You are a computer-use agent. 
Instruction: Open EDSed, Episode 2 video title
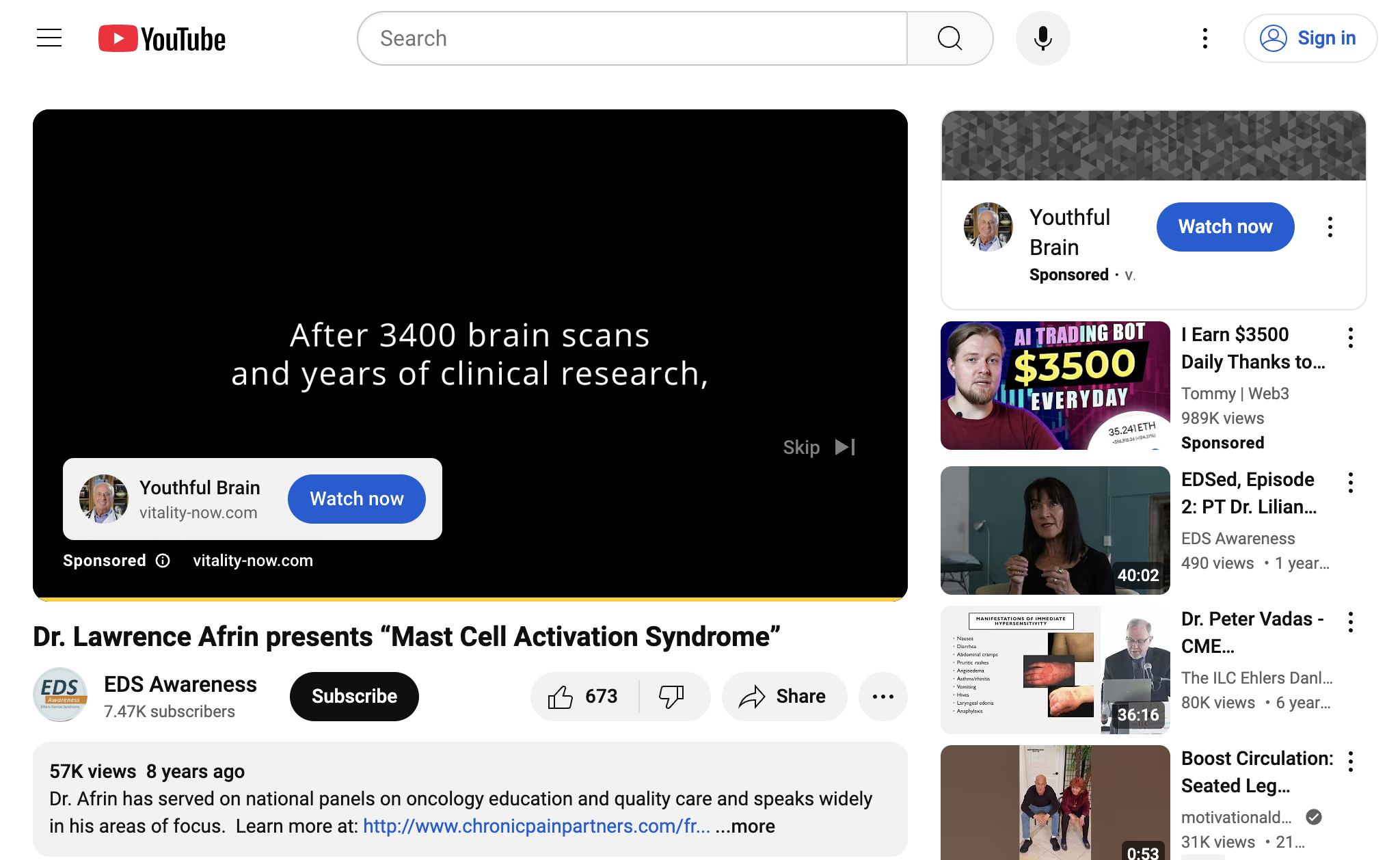point(1249,493)
